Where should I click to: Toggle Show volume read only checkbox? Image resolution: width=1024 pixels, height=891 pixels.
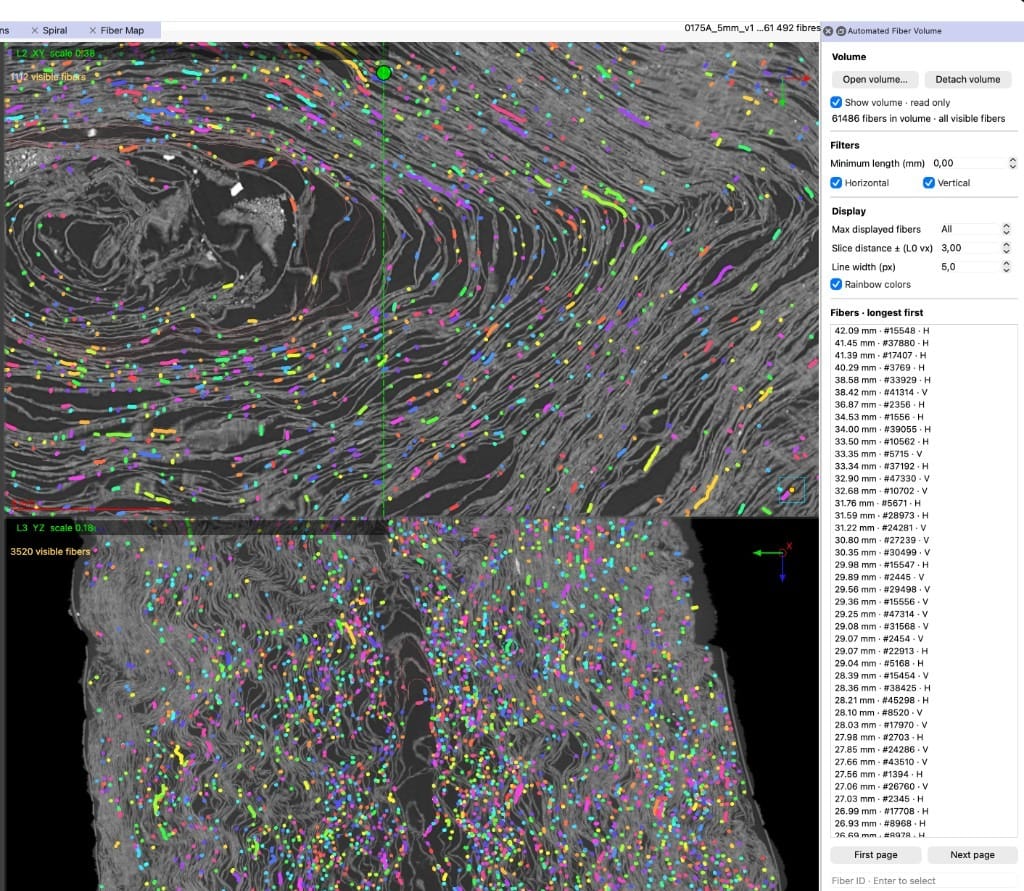(836, 102)
